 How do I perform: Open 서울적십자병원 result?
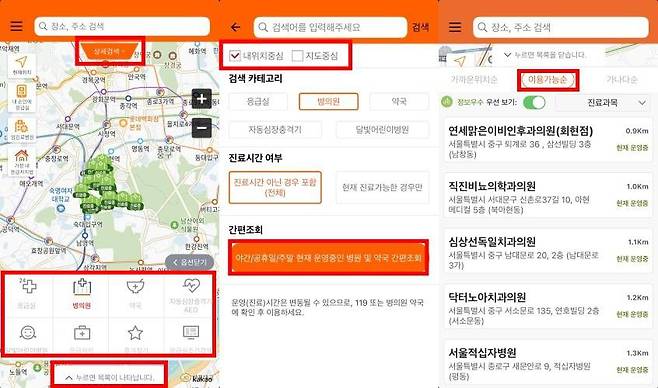[x=548, y=363]
